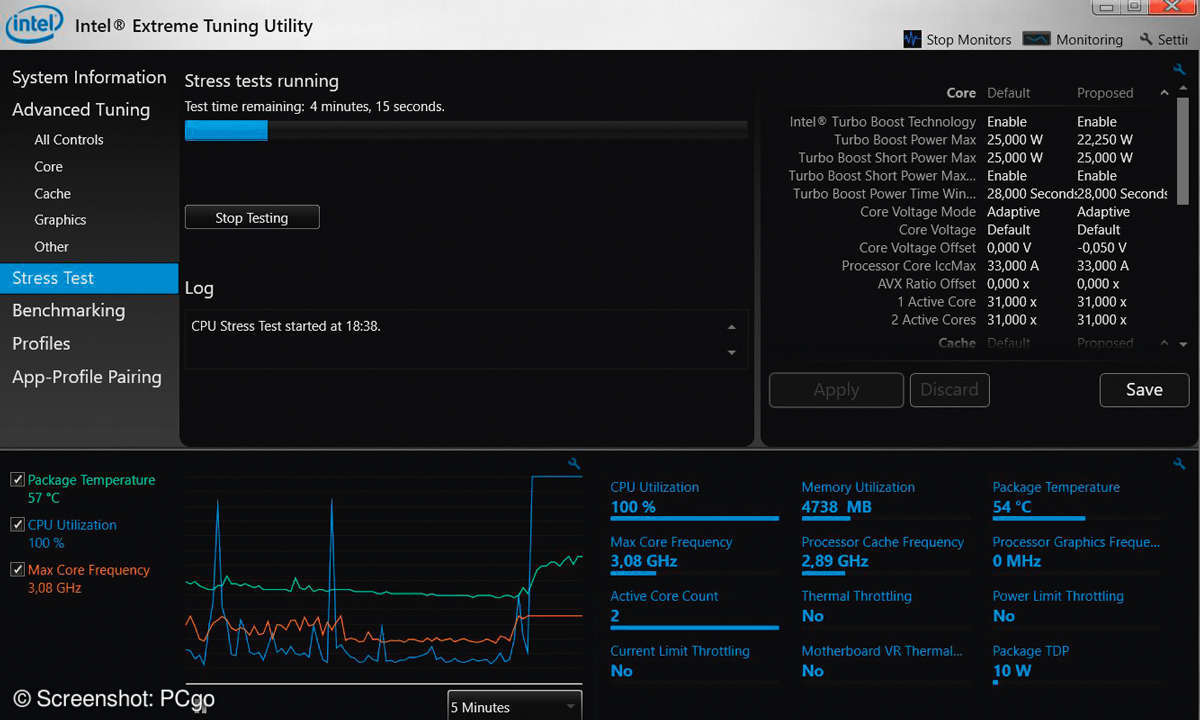This screenshot has width=1200, height=720.
Task: Click the Stop Monitors waveform icon
Action: [912, 39]
